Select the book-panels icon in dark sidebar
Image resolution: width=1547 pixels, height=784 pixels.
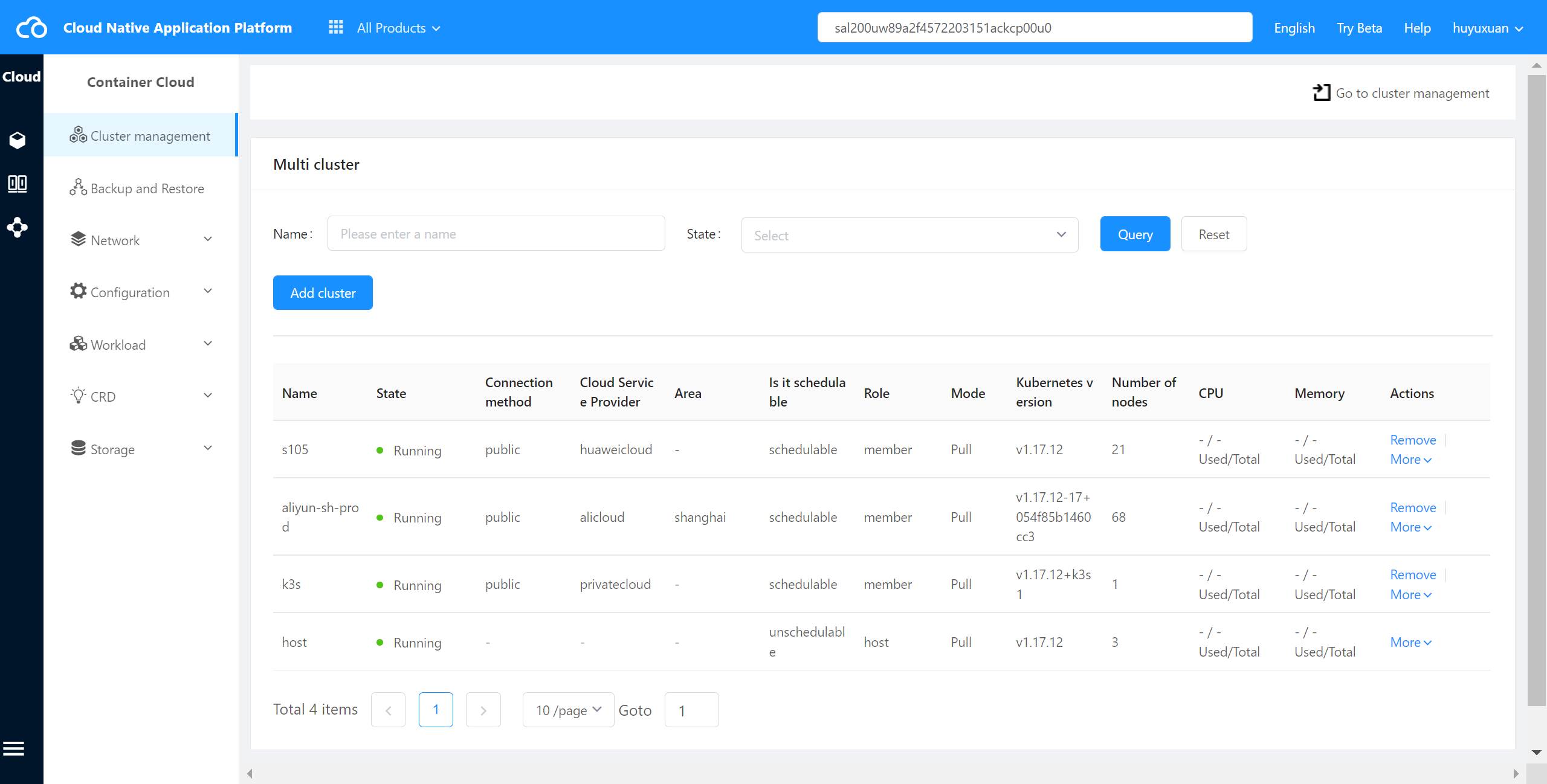click(18, 184)
